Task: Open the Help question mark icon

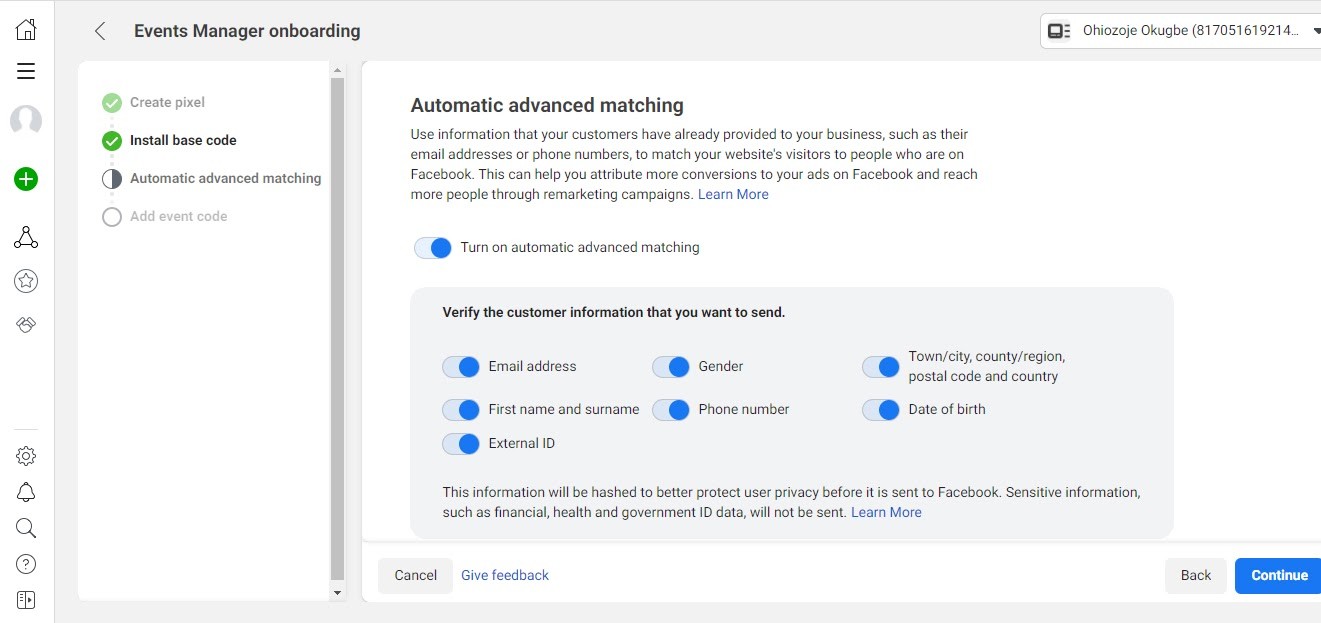Action: coord(26,563)
